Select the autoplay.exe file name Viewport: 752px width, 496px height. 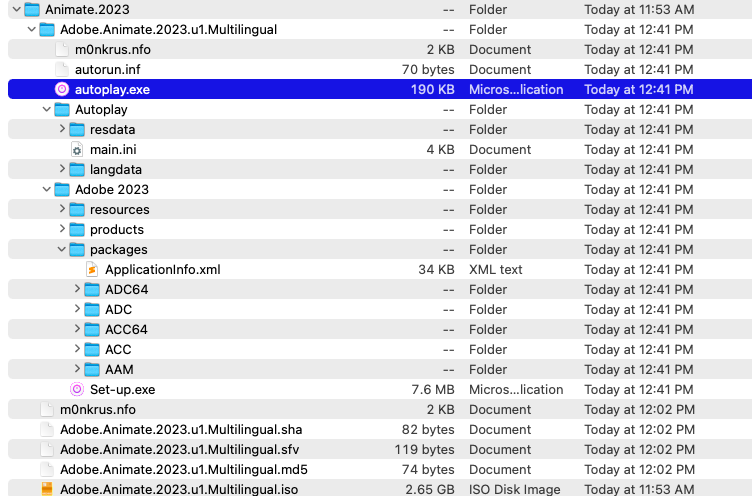112,89
